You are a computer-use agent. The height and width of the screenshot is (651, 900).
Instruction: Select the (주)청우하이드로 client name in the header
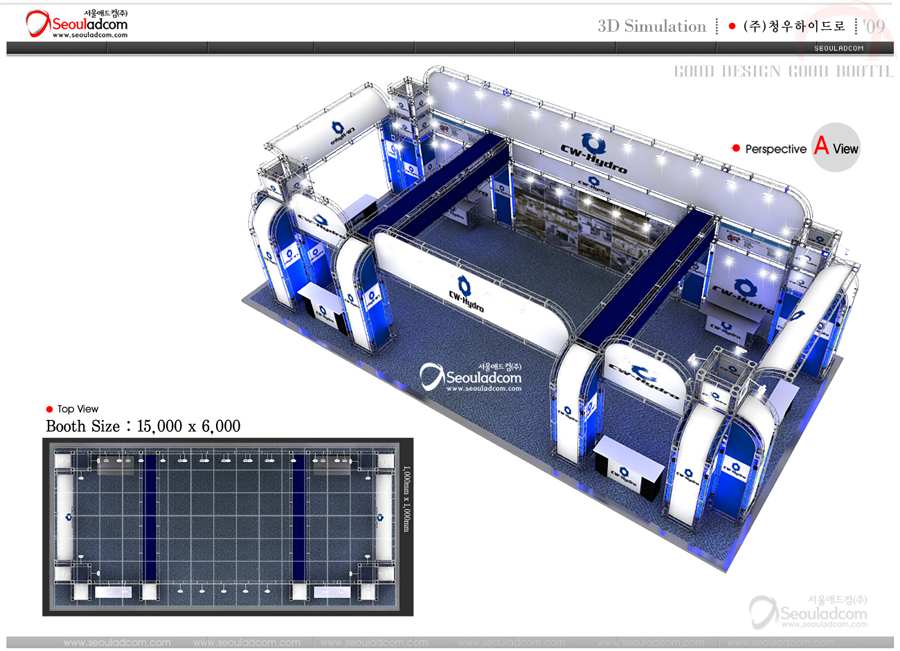[796, 27]
